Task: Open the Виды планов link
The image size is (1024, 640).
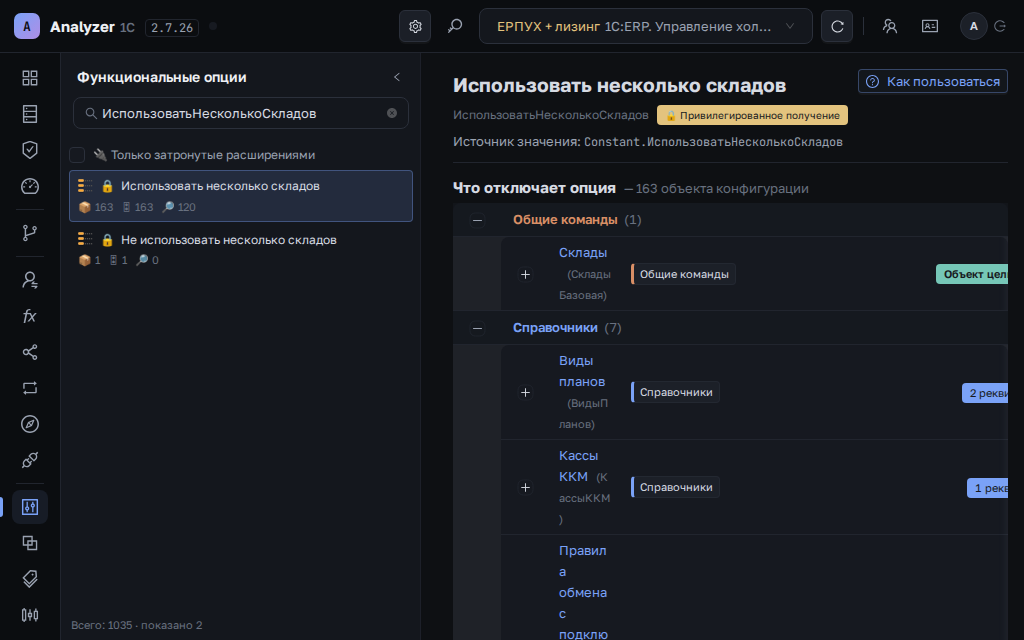Action: coord(582,371)
